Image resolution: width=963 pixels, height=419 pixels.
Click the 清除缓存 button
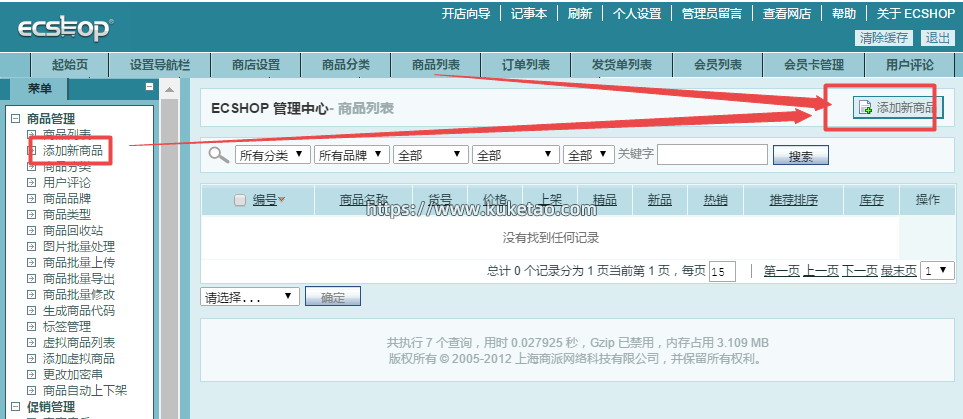tap(884, 38)
